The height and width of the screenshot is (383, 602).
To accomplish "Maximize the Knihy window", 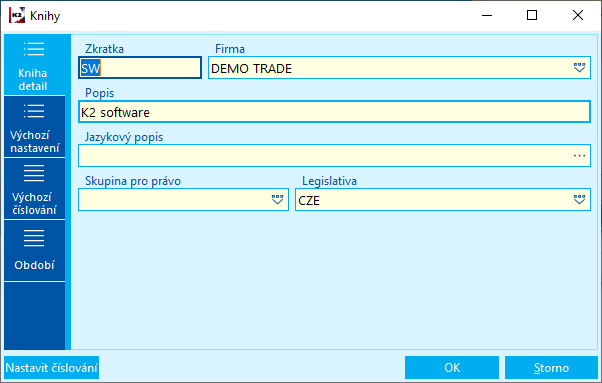I will point(532,15).
